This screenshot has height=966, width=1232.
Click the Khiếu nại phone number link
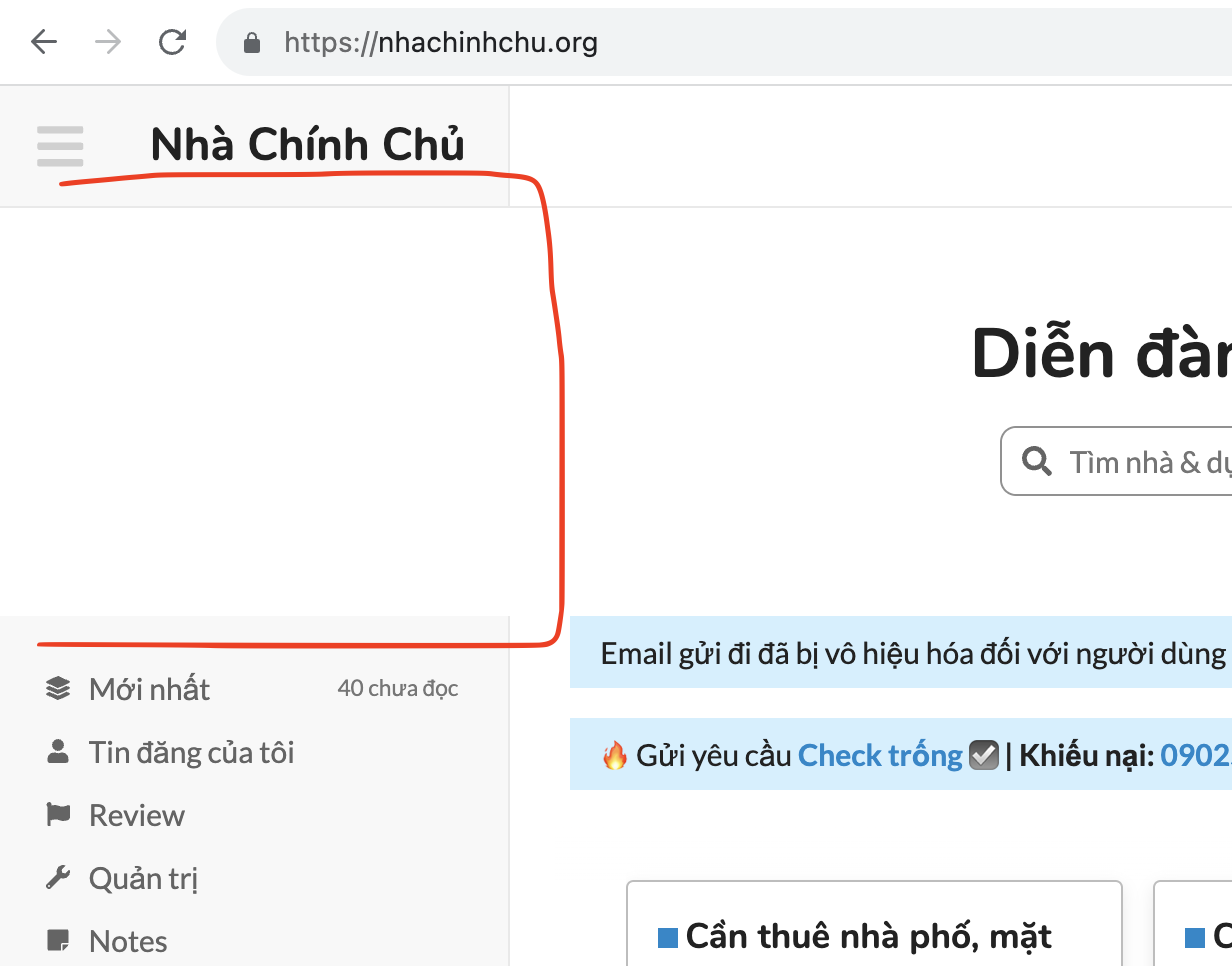1195,755
